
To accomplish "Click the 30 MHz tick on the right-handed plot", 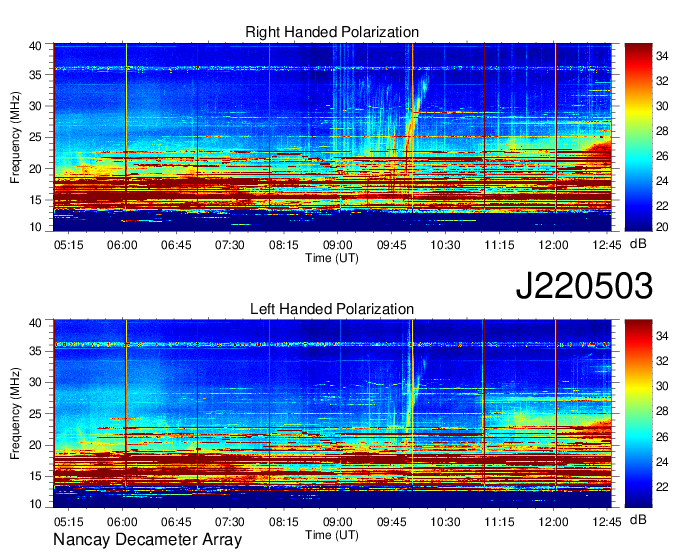I will click(x=36, y=106).
